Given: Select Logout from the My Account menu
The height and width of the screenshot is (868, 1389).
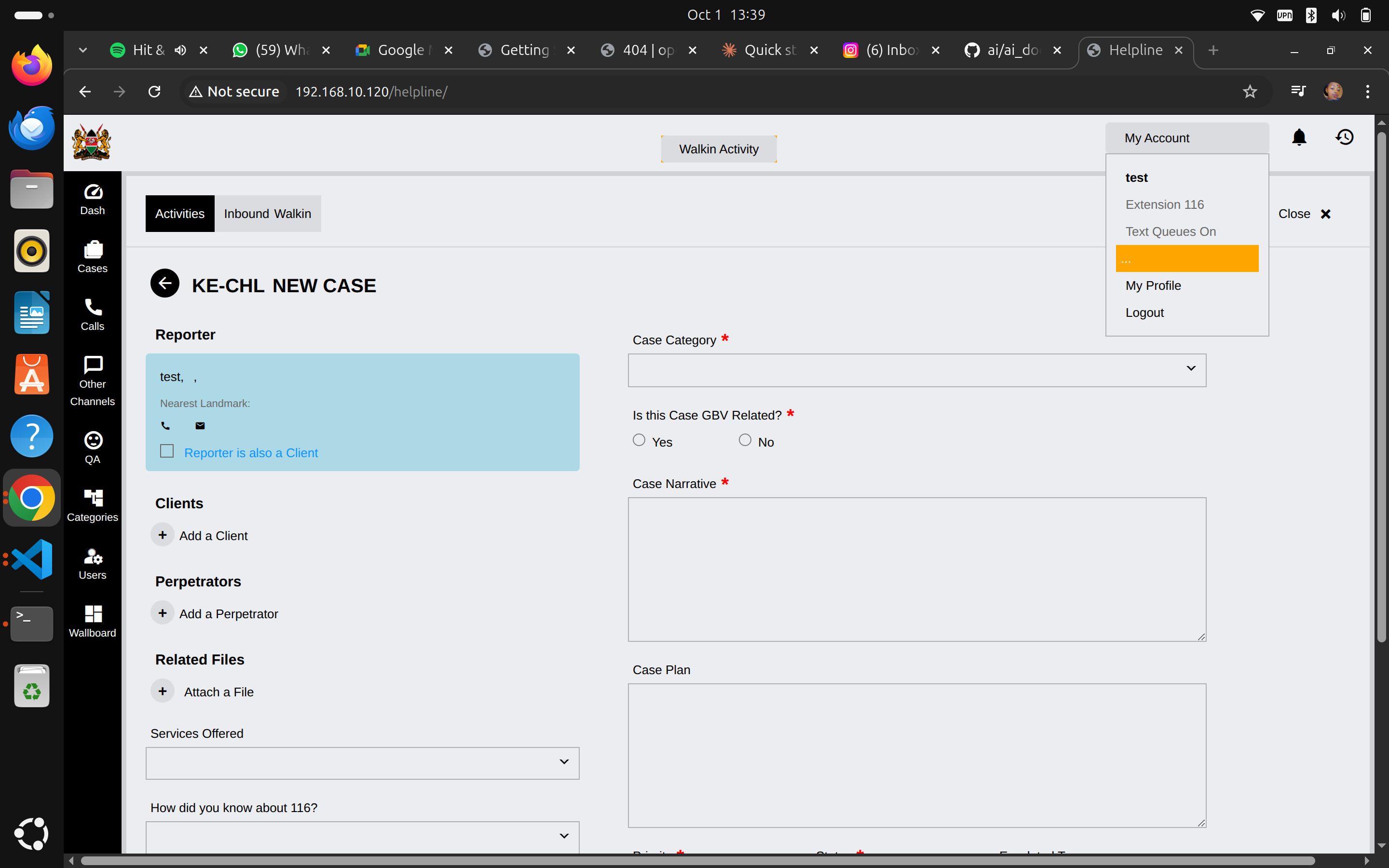Looking at the screenshot, I should (x=1144, y=312).
